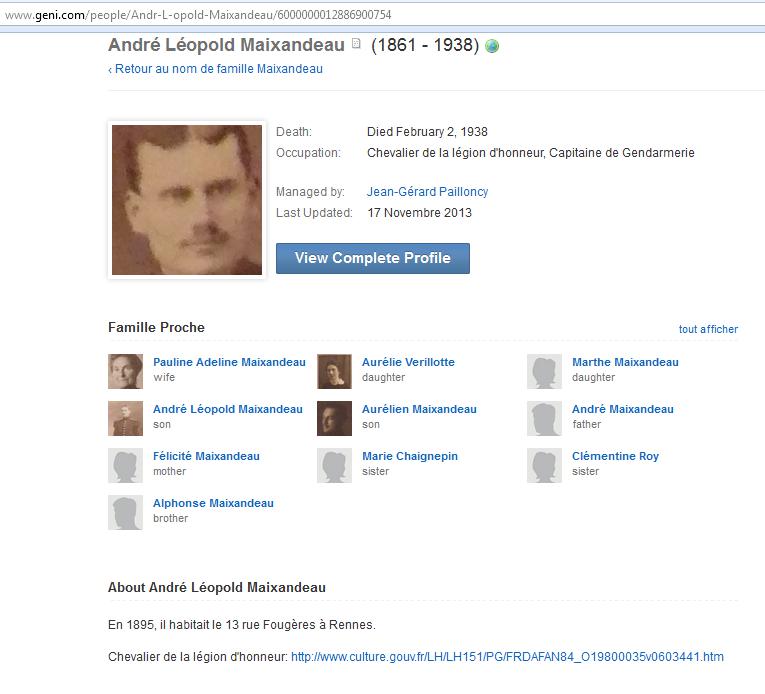This screenshot has height=694, width=765.
Task: Click the small document icon after the name
Action: [356, 43]
